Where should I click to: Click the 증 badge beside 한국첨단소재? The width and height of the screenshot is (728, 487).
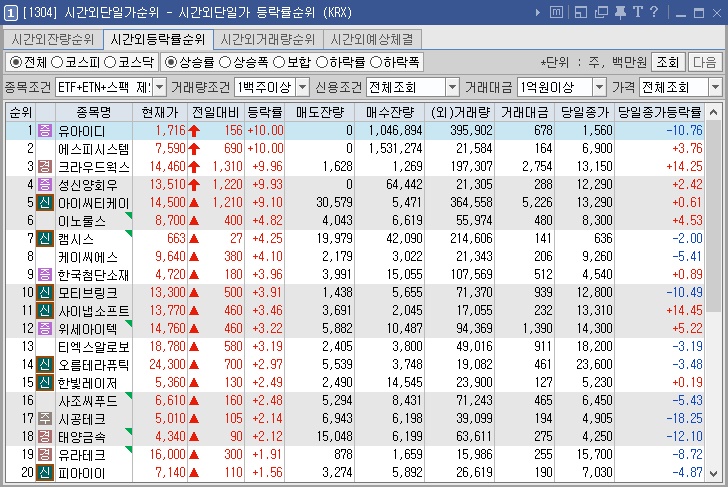45,274
